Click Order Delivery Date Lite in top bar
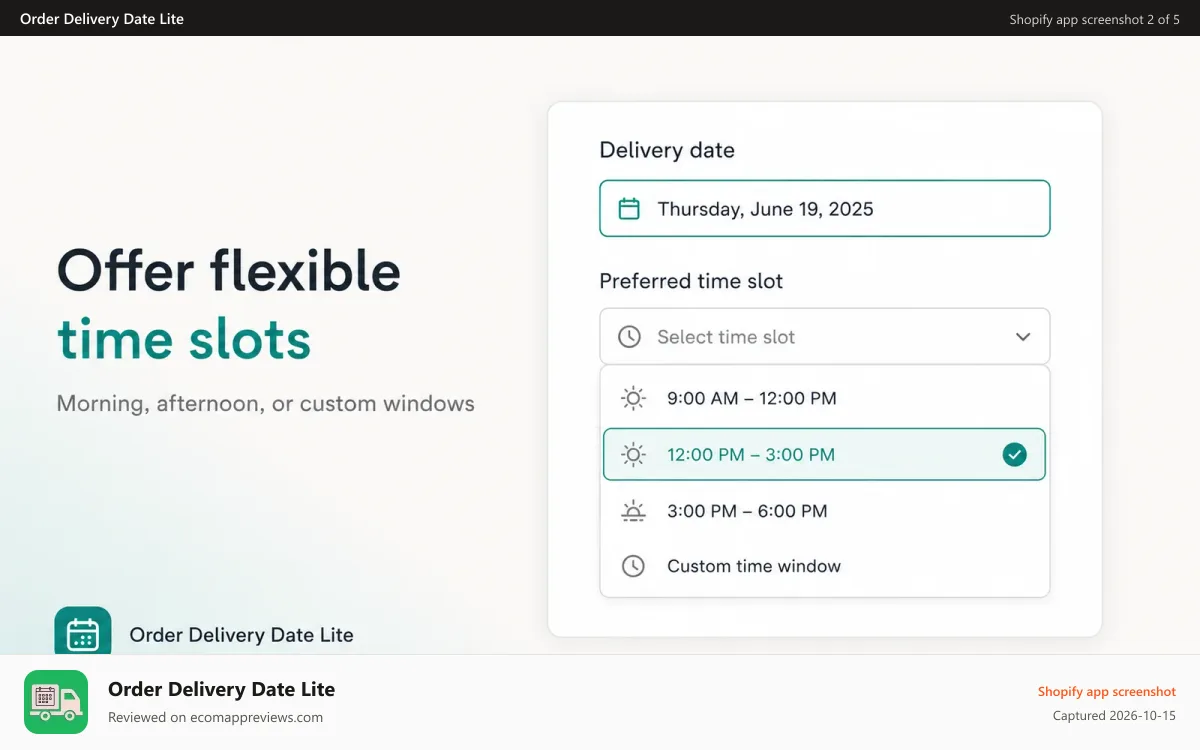Image resolution: width=1200 pixels, height=750 pixels. click(x=102, y=19)
